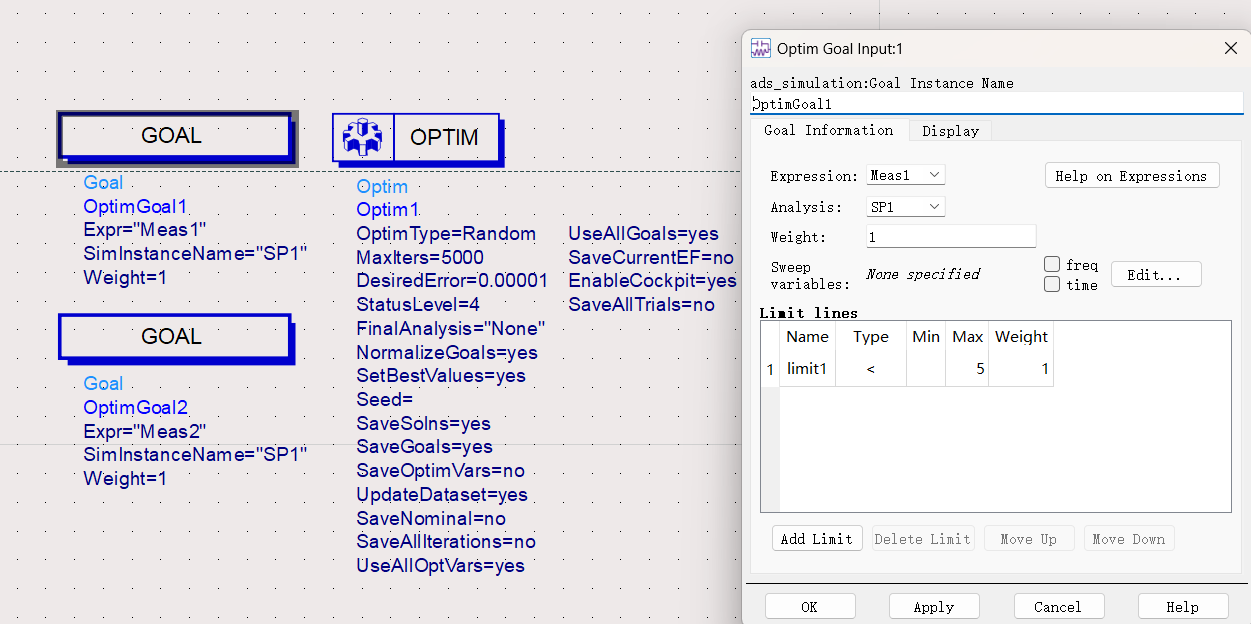1251x624 pixels.
Task: Click the OPTIM controller gear icon
Action: click(363, 138)
